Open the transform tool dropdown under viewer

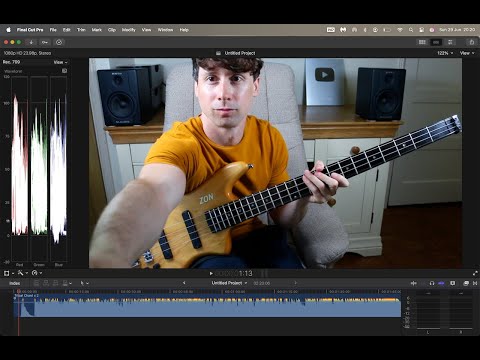9,273
